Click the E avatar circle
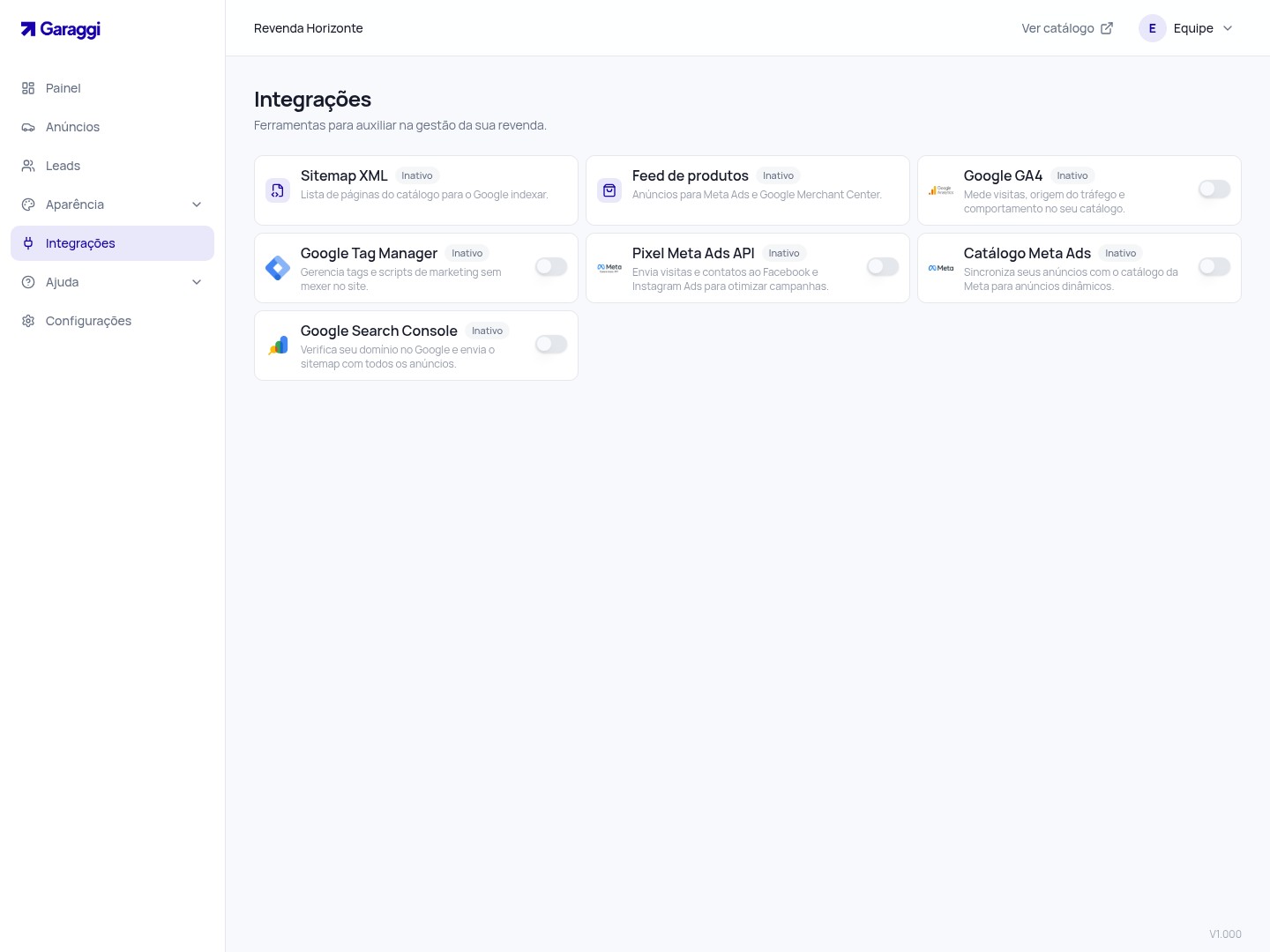Viewport: 1270px width, 952px height. 1153,28
